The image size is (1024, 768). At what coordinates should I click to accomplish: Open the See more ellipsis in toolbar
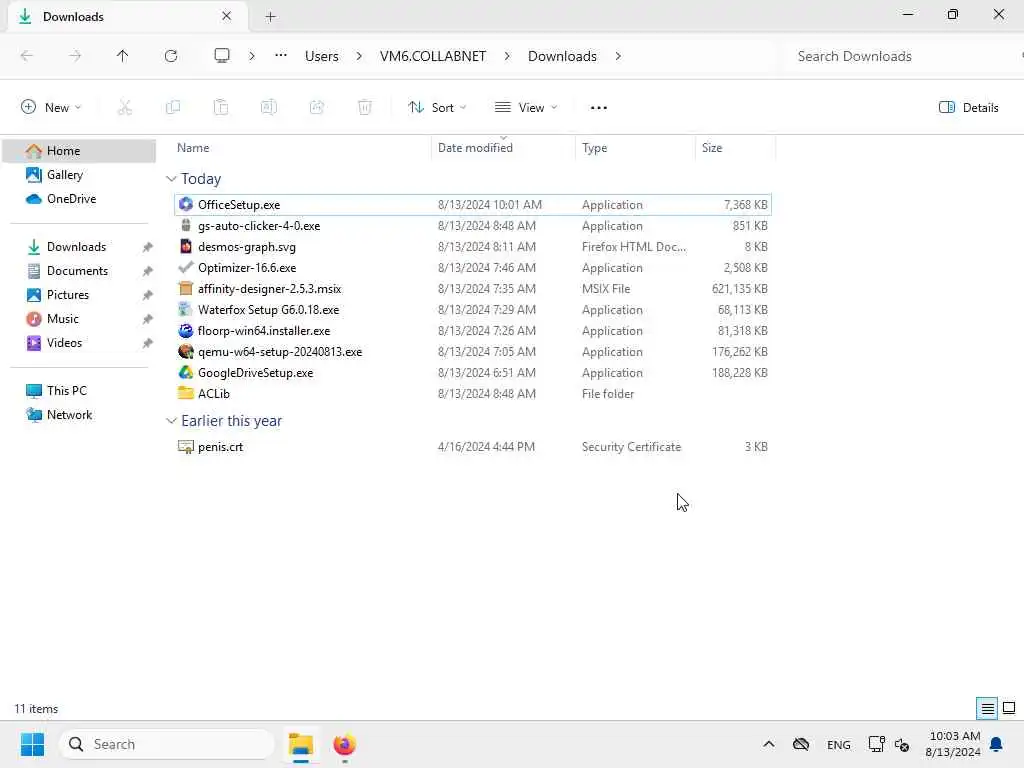click(x=599, y=108)
